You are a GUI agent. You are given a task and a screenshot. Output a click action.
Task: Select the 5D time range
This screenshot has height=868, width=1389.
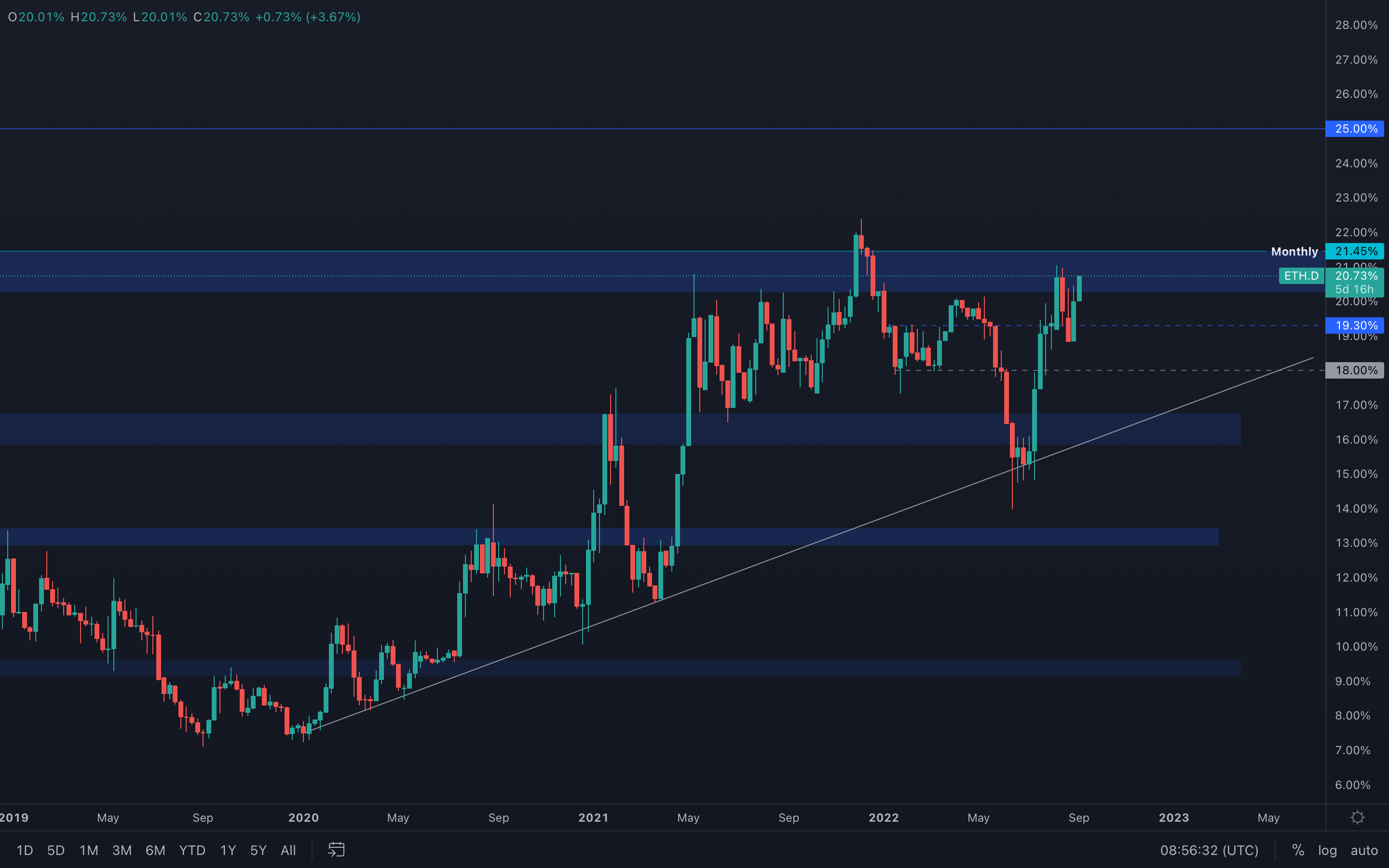tap(55, 850)
